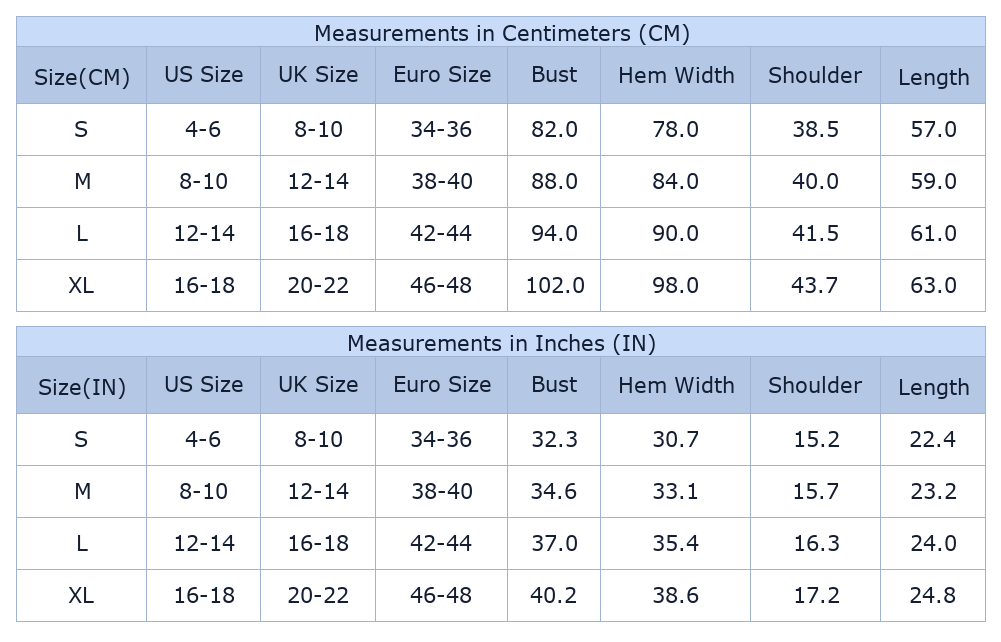Select the 30.7 hem width cell
1001x642 pixels.
pos(675,439)
